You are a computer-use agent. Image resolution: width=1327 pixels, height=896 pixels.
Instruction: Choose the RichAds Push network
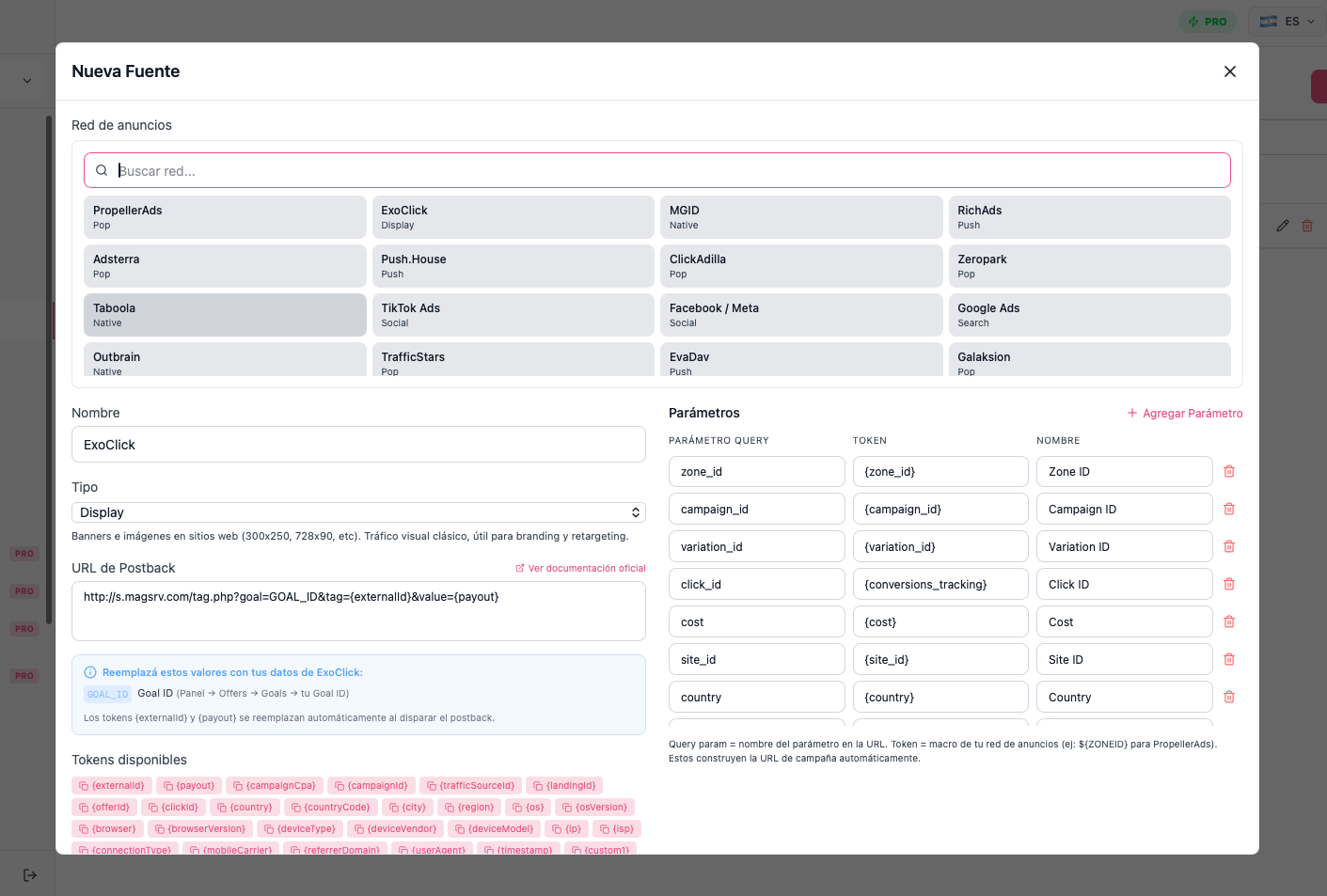click(1090, 217)
